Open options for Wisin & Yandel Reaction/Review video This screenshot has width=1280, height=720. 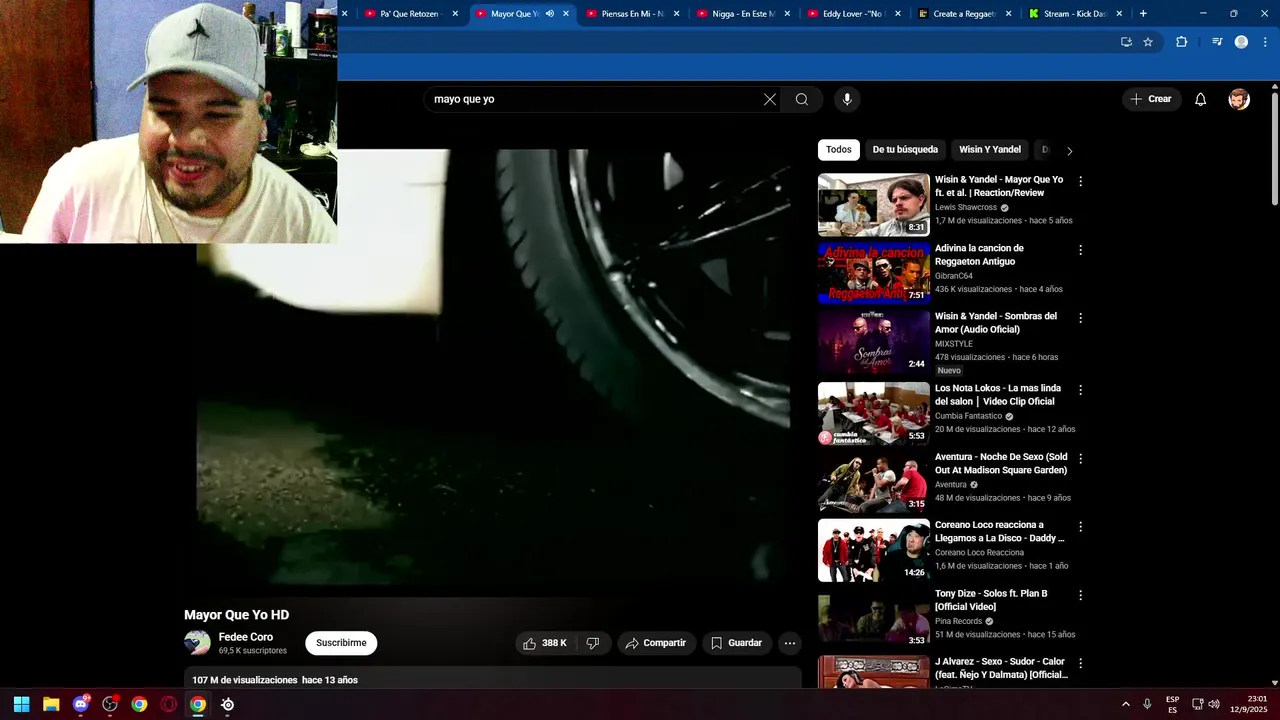coord(1080,182)
